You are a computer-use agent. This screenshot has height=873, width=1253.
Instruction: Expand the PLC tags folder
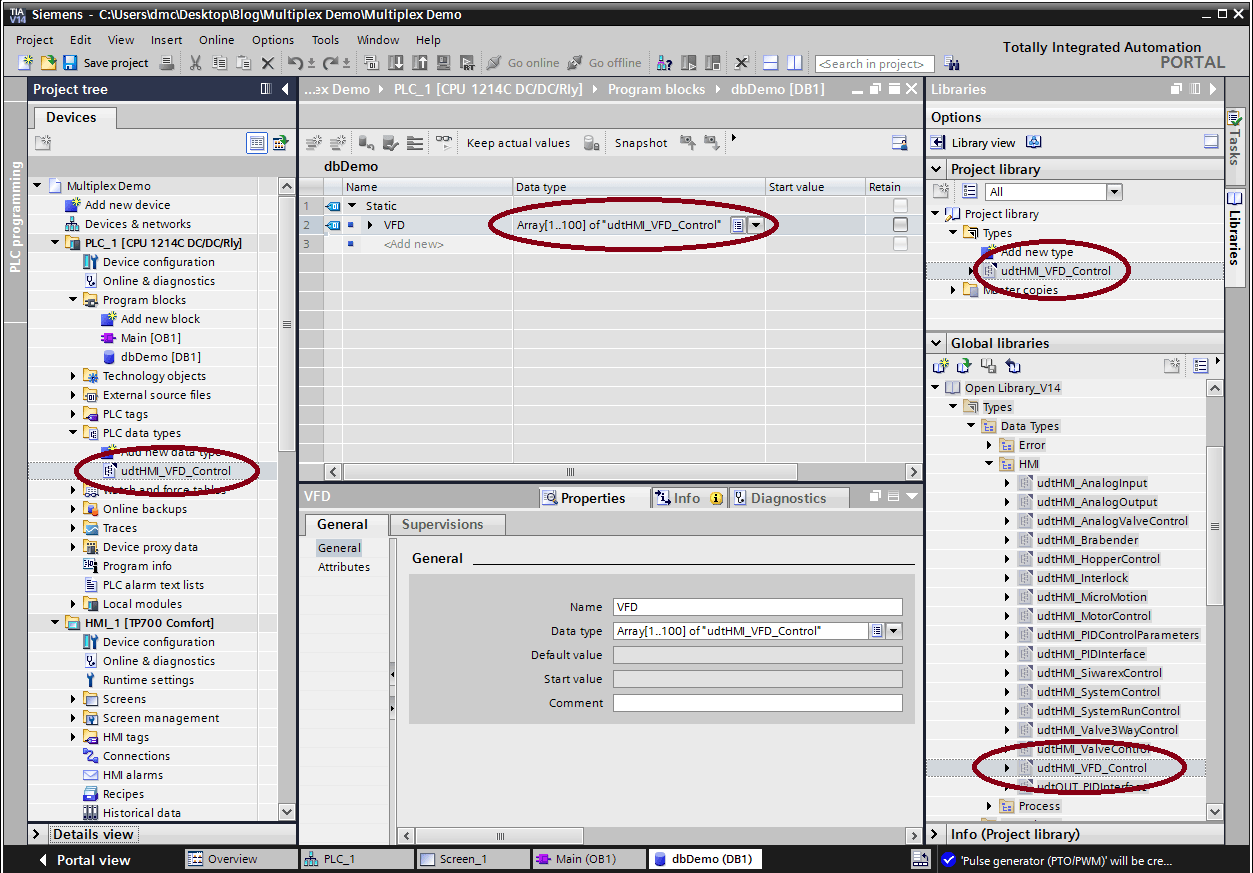[73, 414]
